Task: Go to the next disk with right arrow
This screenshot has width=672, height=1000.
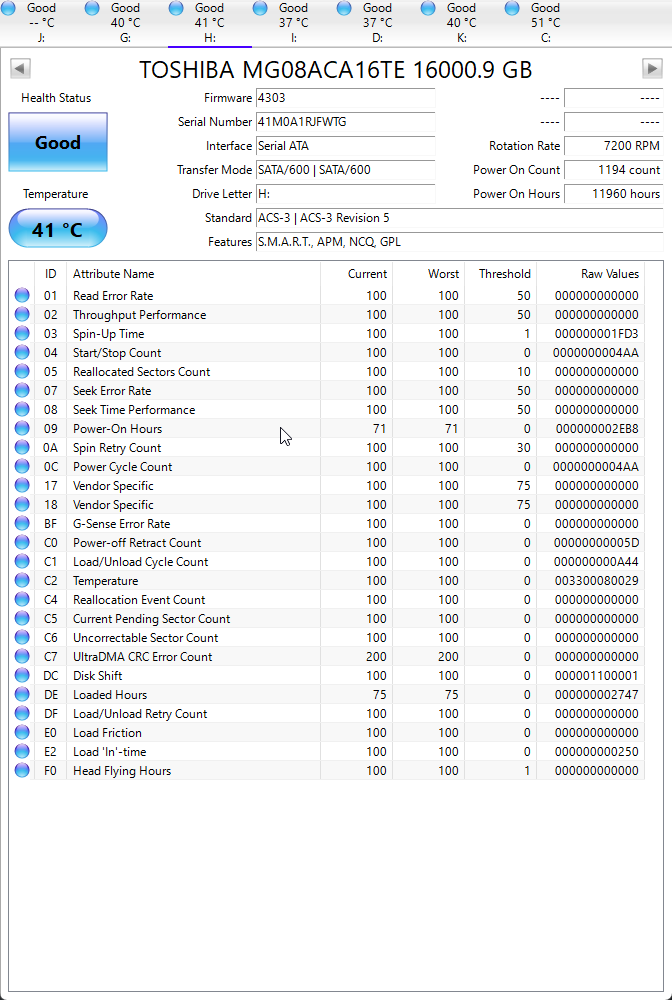Action: (652, 69)
